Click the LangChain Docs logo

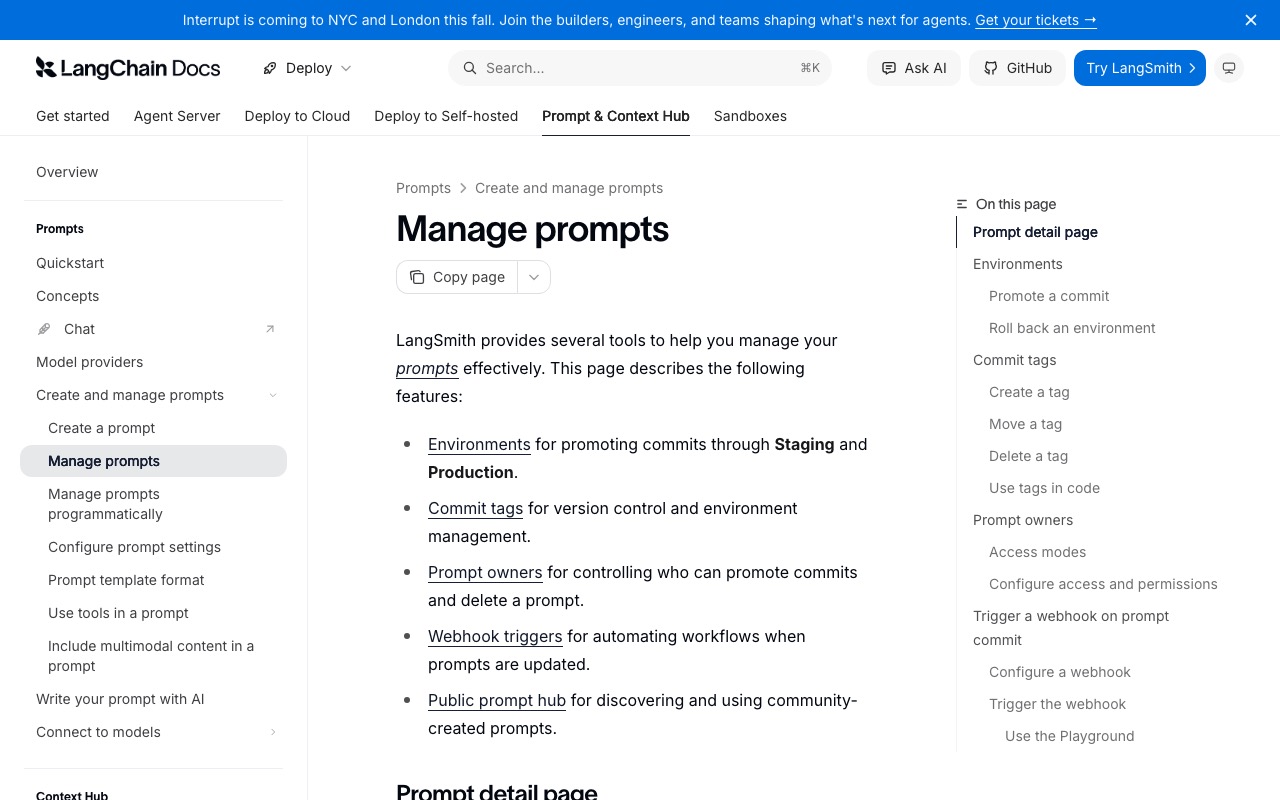point(128,68)
